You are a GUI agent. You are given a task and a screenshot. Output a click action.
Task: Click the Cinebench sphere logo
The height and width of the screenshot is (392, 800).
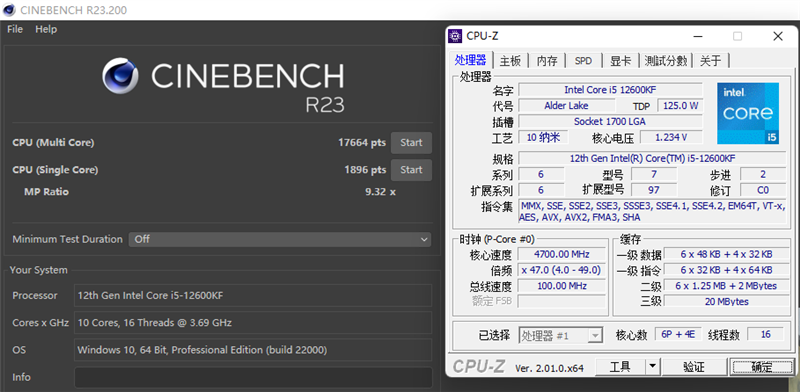[x=120, y=76]
